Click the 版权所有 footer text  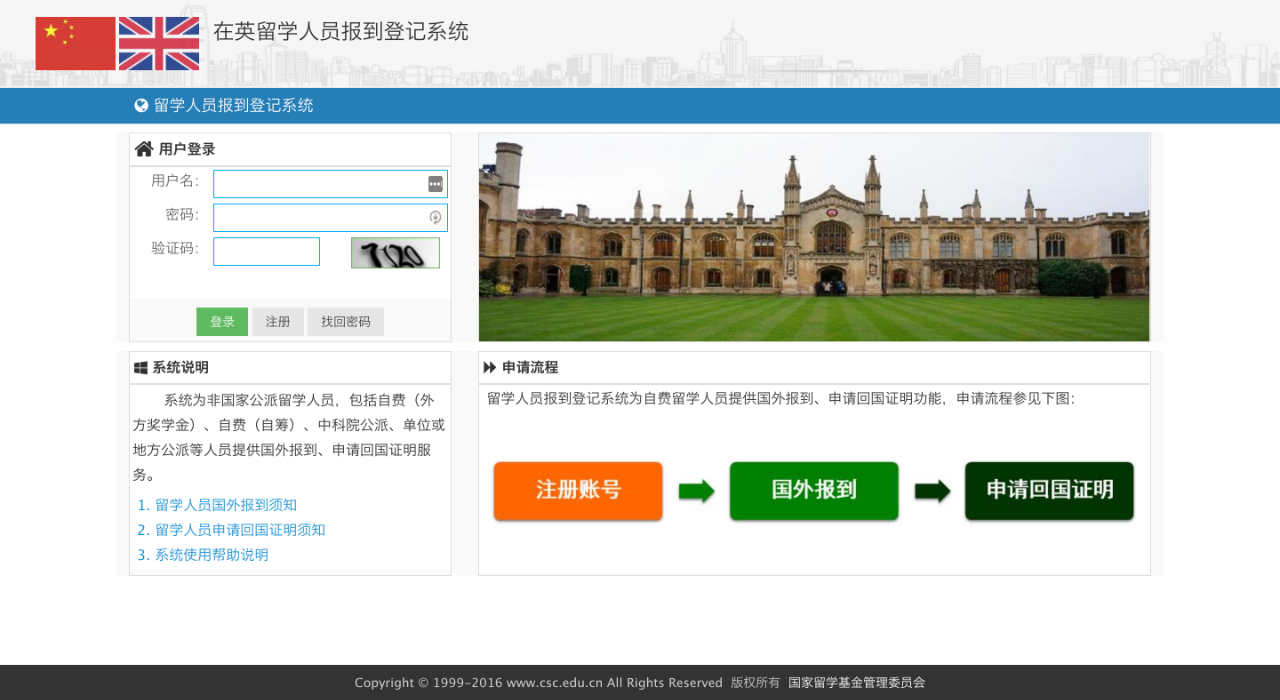(x=755, y=683)
